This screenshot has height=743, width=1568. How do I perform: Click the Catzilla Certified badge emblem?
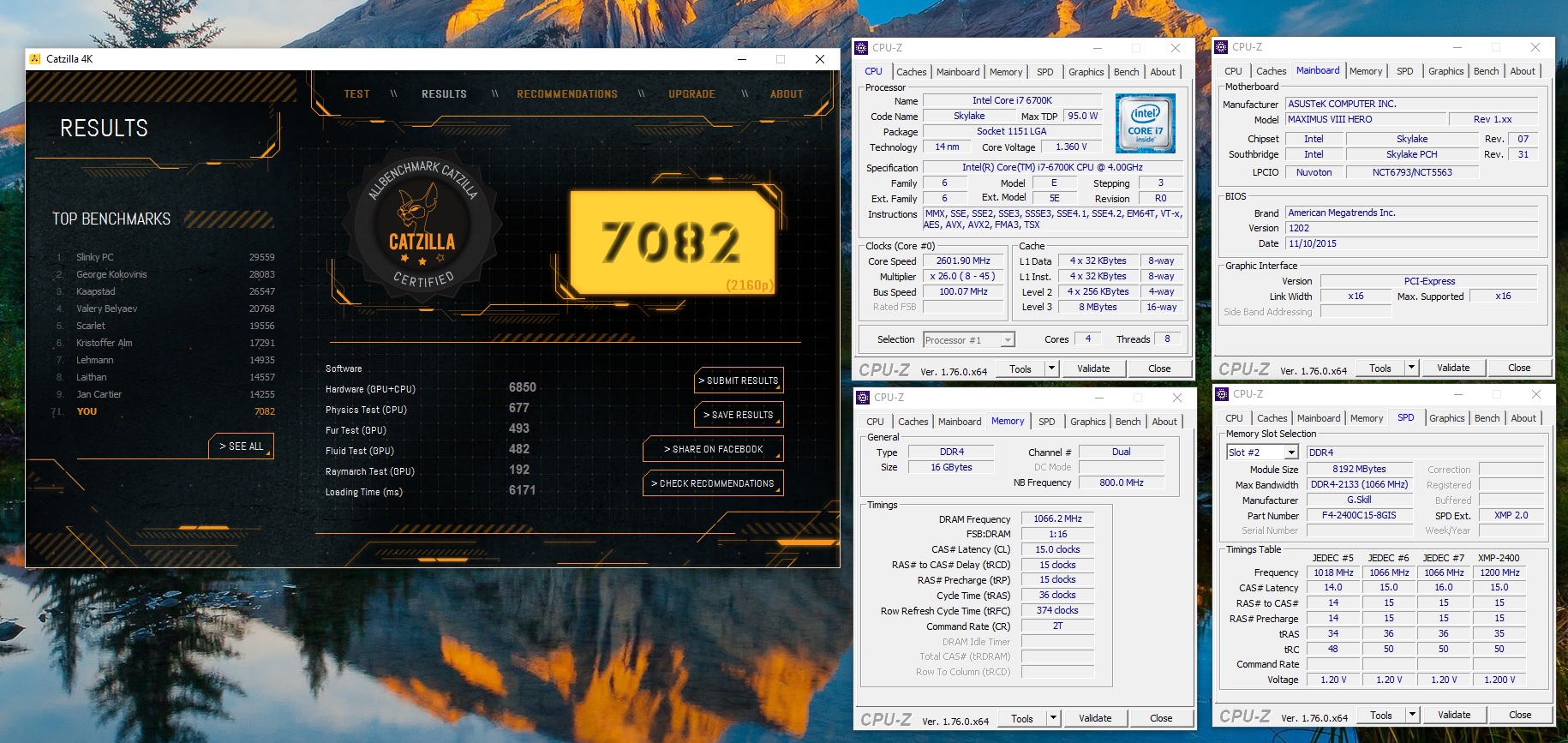pos(422,226)
